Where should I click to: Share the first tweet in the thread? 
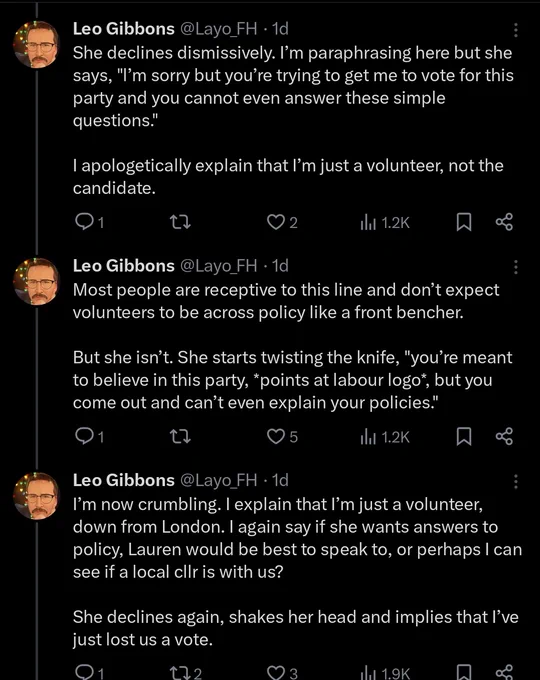point(504,222)
